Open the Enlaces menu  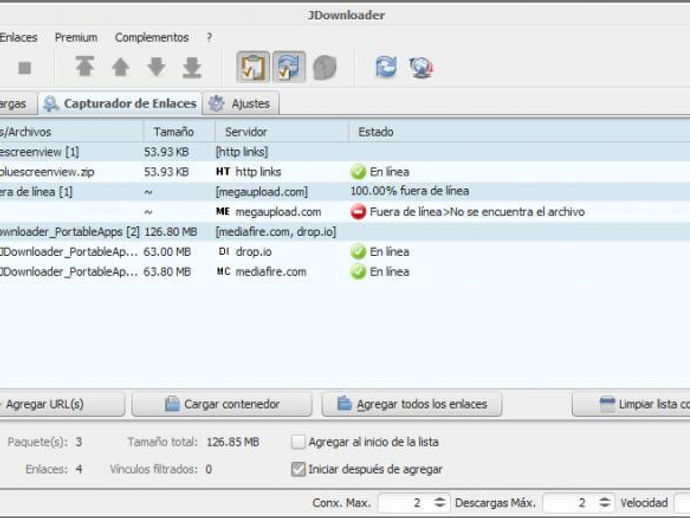coord(18,37)
